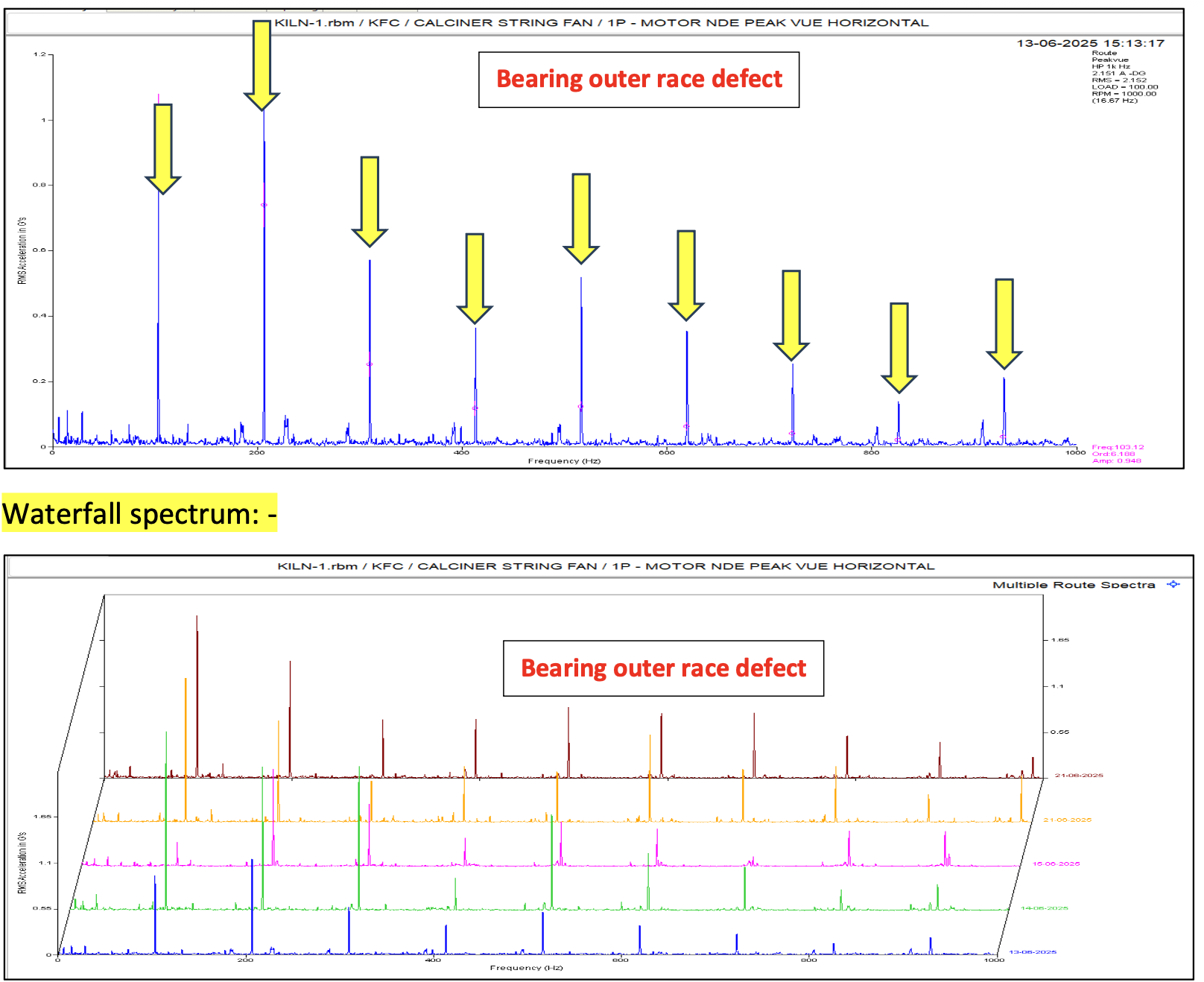Click the "Multiple Route Spectra" label
The width and height of the screenshot is (1204, 982).
point(1074,585)
